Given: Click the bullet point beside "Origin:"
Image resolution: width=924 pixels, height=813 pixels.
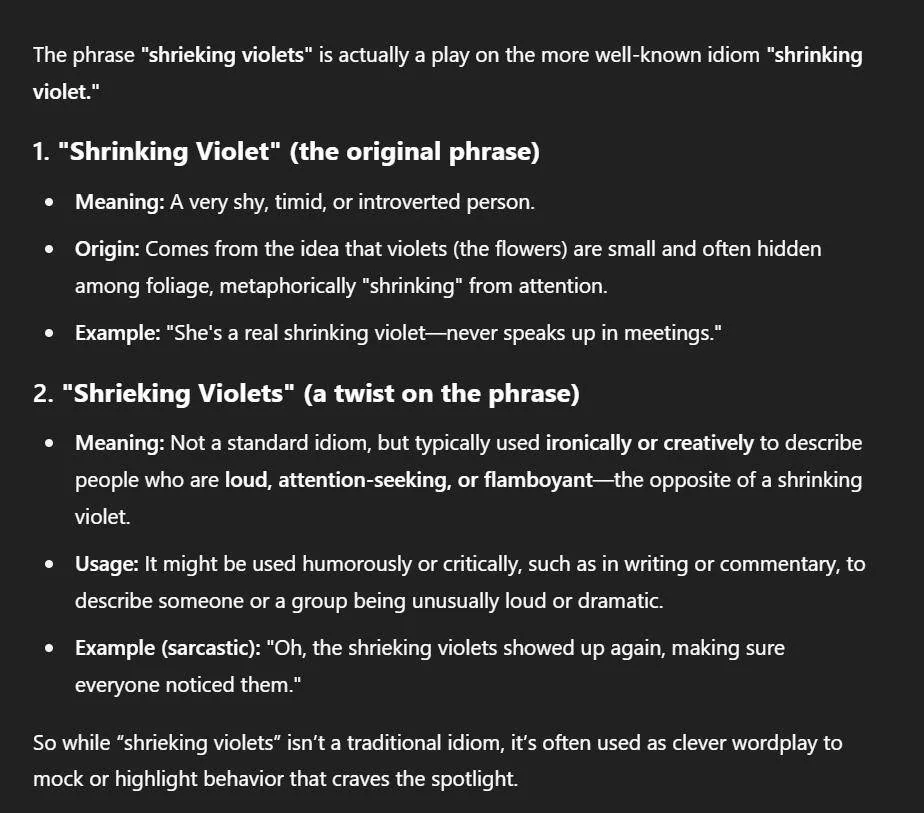Looking at the screenshot, I should tap(49, 250).
